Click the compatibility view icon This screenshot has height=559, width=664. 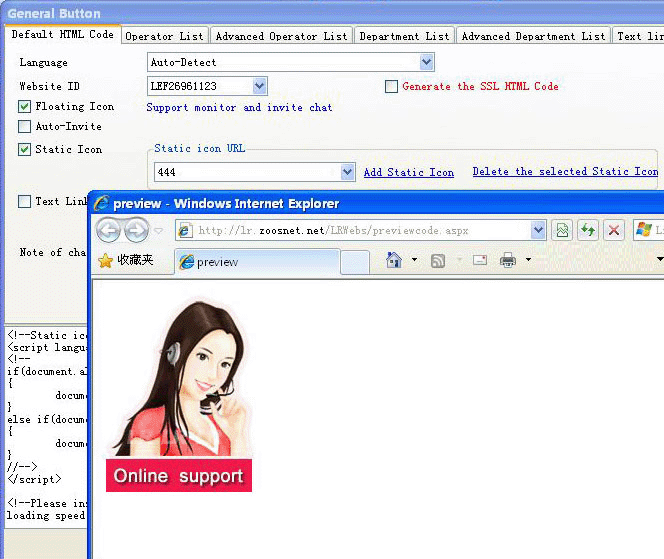pos(562,230)
